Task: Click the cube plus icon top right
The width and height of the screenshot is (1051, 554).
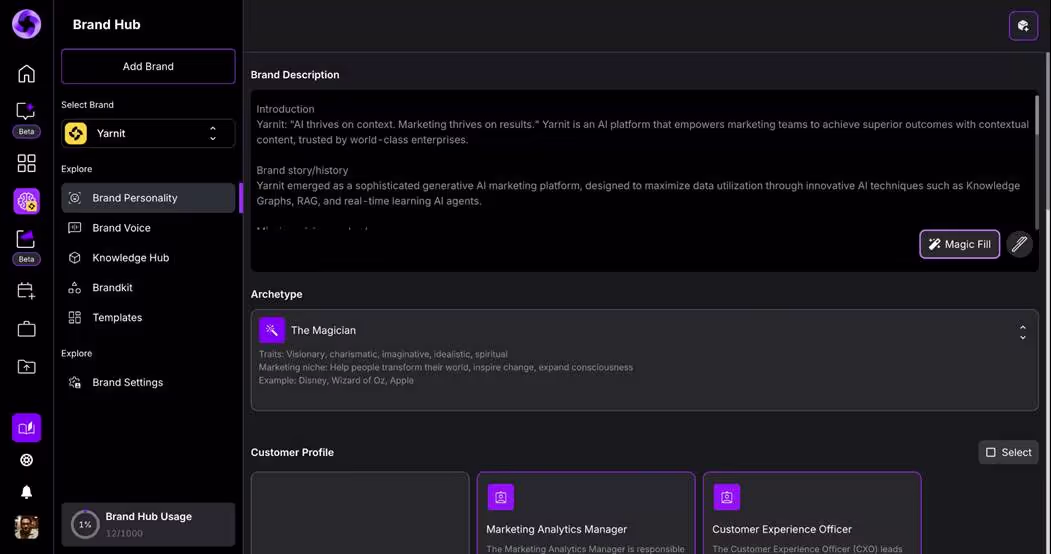Action: tap(1023, 26)
